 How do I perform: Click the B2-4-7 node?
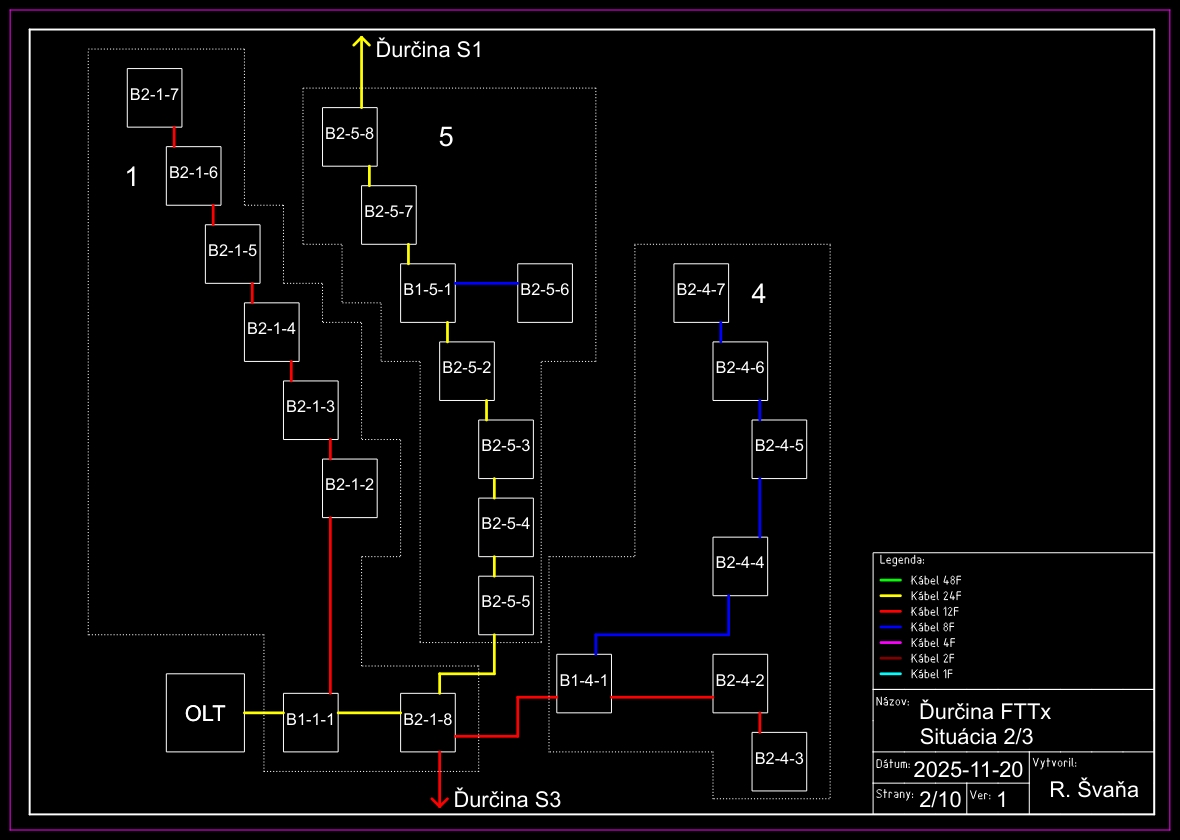tap(701, 292)
